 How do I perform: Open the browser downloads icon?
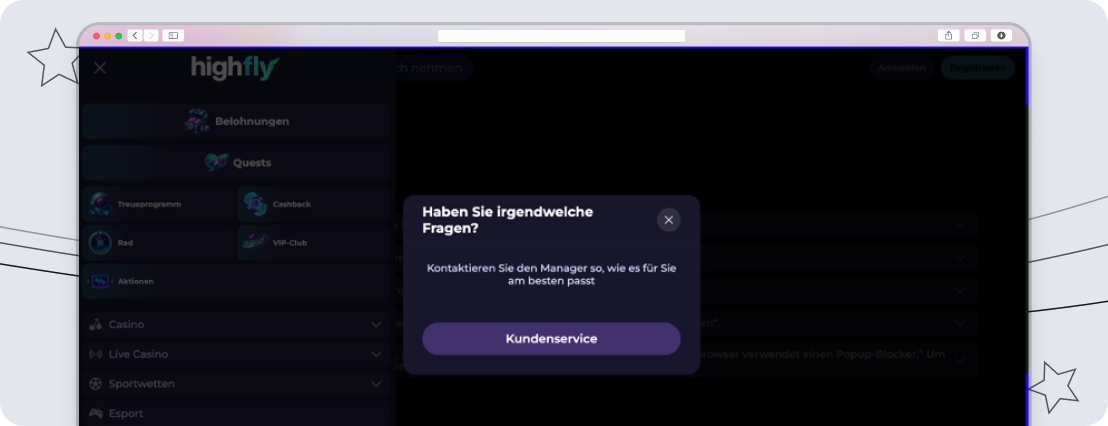1001,35
